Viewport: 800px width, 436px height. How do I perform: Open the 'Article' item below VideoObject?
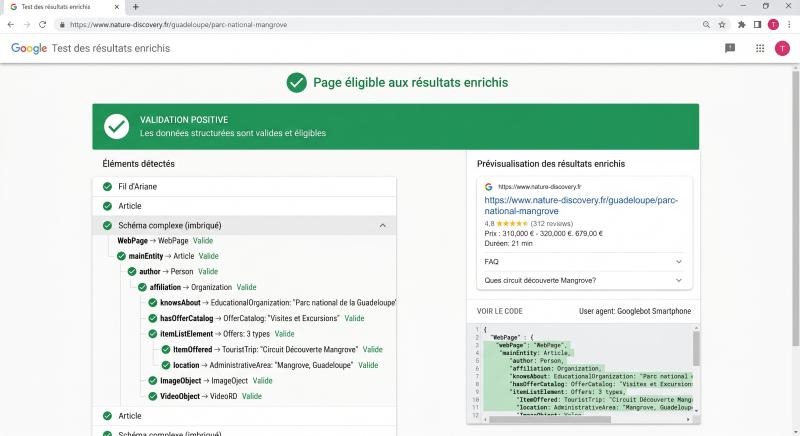pyautogui.click(x=244, y=416)
